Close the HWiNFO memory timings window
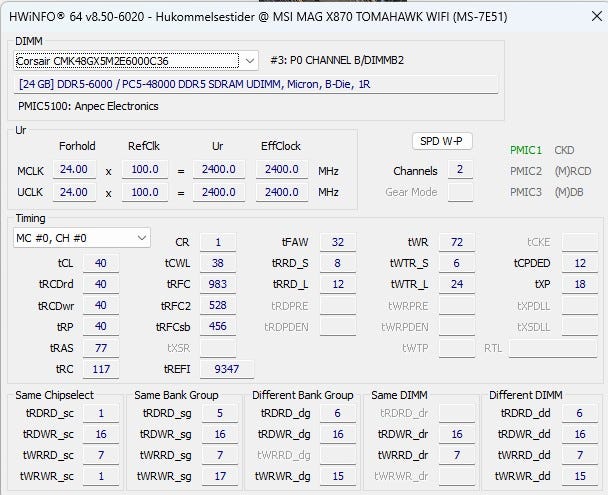This screenshot has width=608, height=495. coord(597,16)
